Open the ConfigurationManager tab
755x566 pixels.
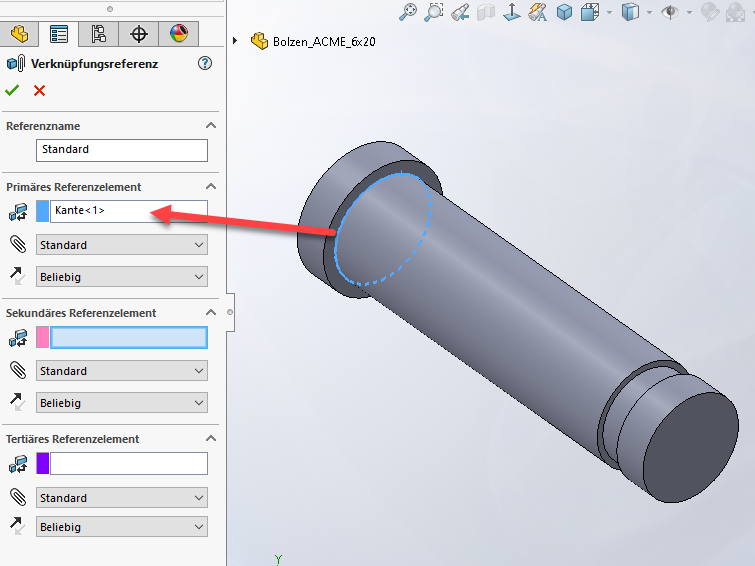point(99,33)
